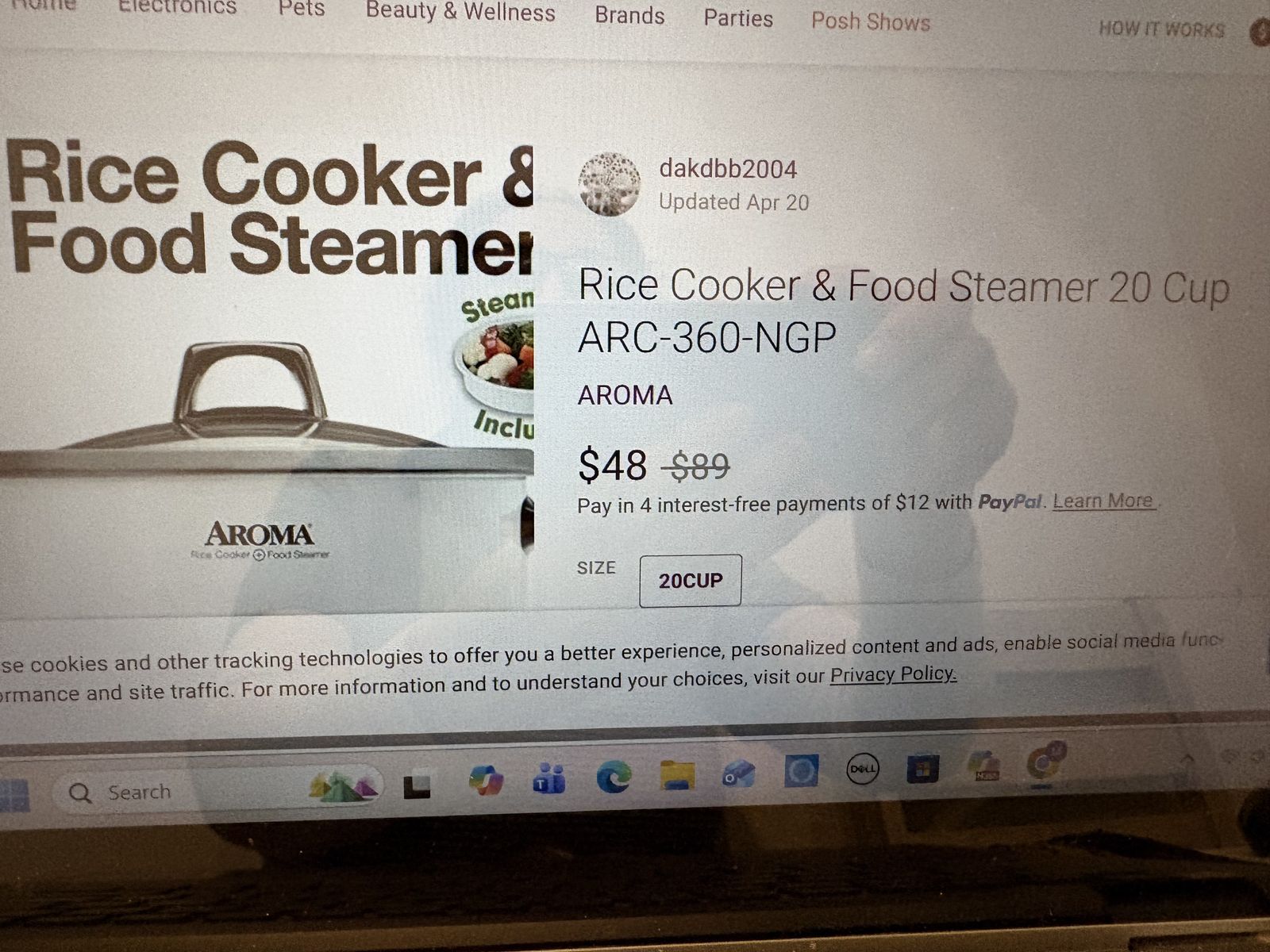The height and width of the screenshot is (952, 1270).
Task: Open File Explorer folder icon
Action: 677,774
